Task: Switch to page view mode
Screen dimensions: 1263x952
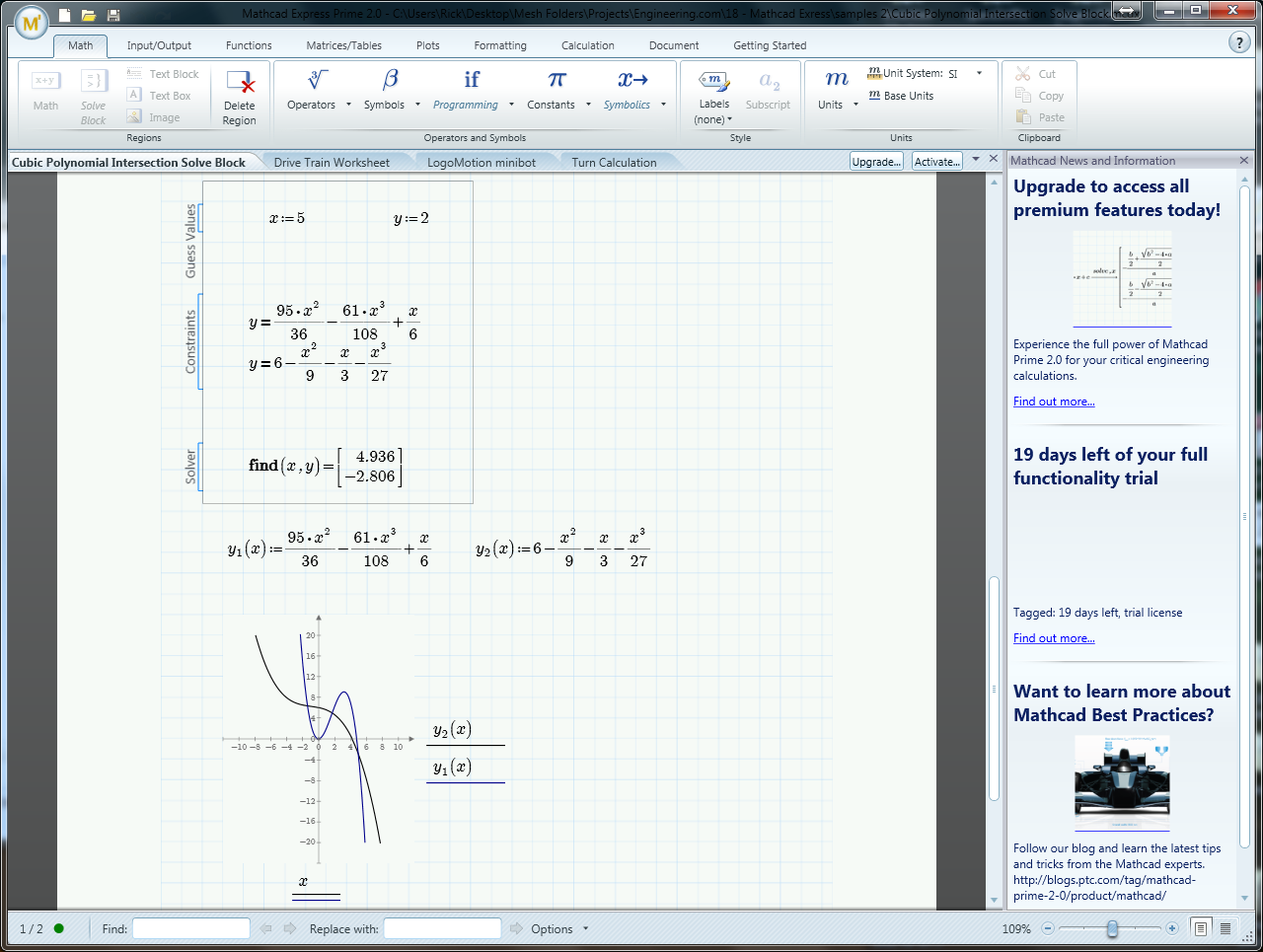Action: click(1201, 928)
